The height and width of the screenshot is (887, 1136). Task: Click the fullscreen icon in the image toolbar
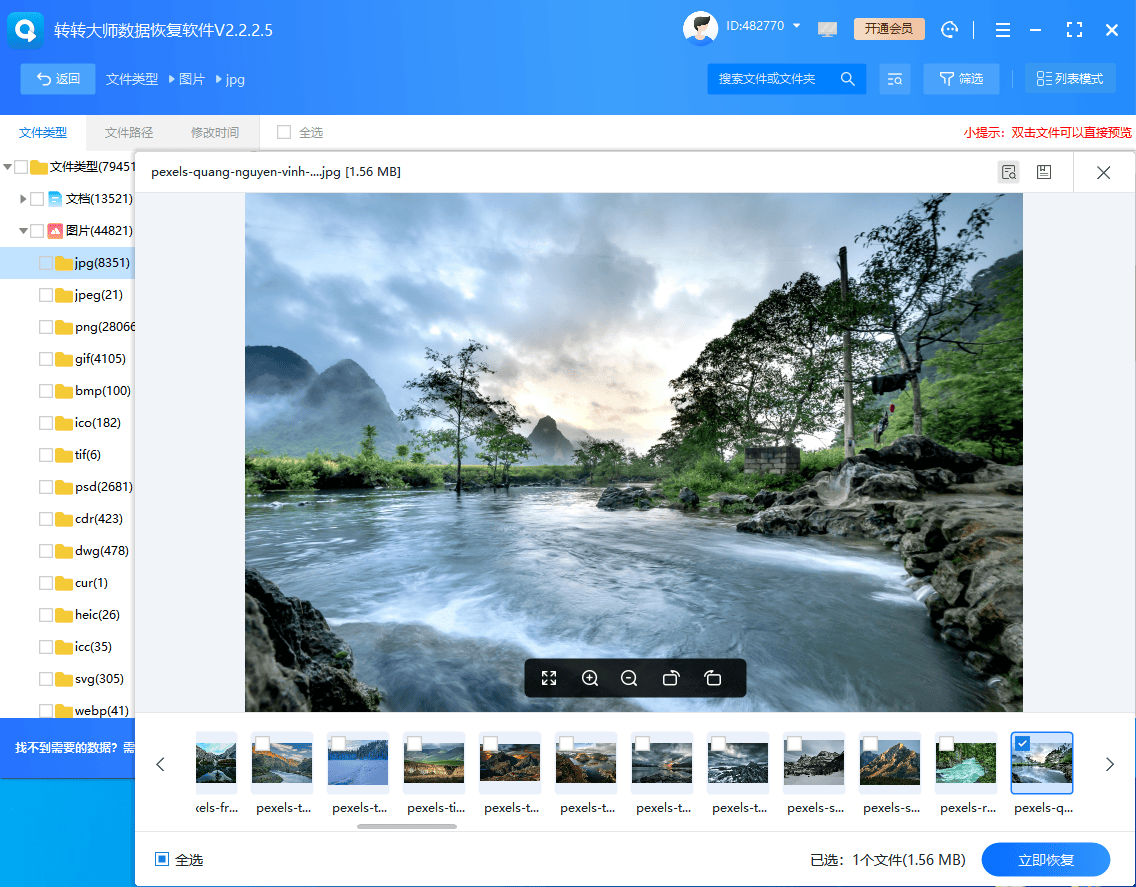(x=549, y=678)
